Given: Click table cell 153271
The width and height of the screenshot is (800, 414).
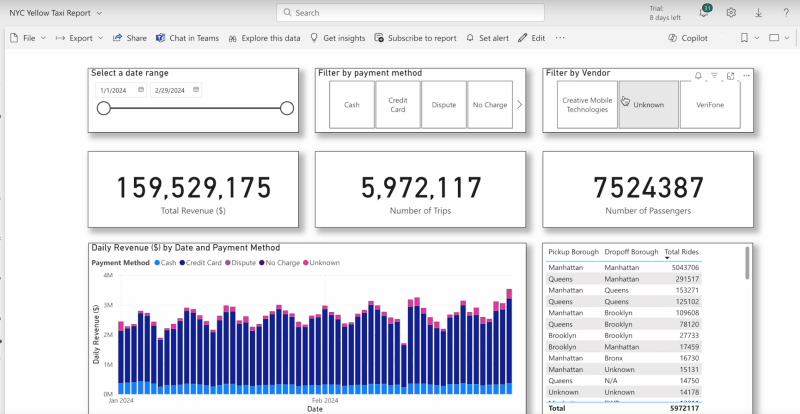Looking at the screenshot, I should 688,290.
